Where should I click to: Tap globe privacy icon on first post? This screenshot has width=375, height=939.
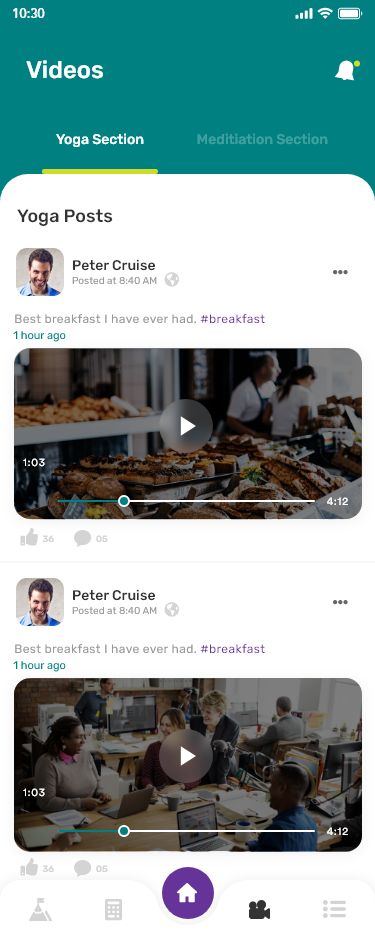172,280
